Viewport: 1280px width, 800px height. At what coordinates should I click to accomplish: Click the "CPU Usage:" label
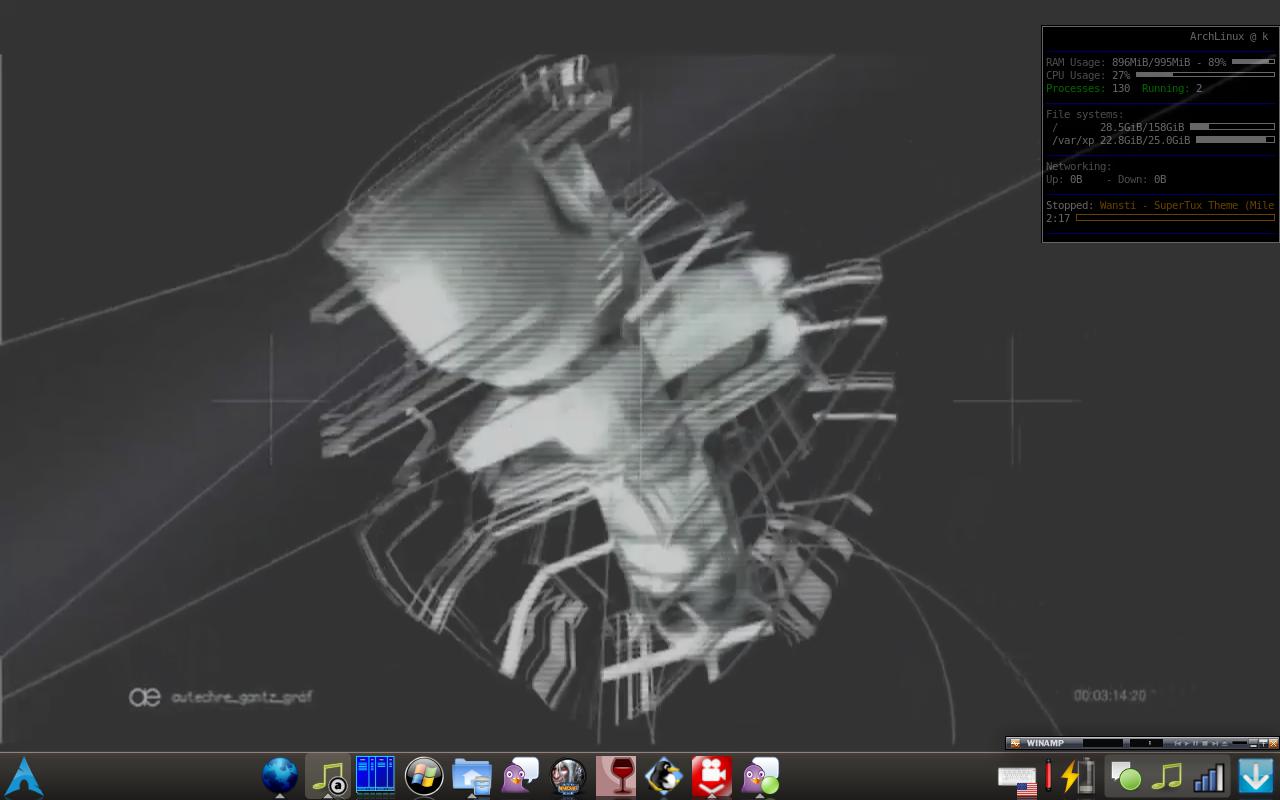tap(1076, 75)
